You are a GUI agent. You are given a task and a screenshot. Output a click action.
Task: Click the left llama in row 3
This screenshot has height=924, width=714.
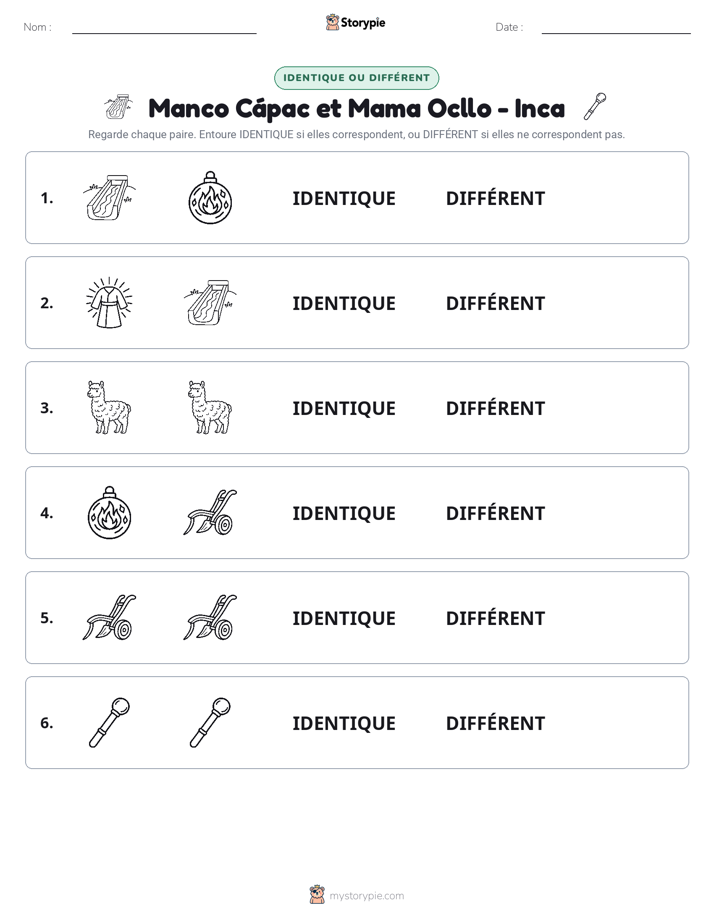(110, 408)
